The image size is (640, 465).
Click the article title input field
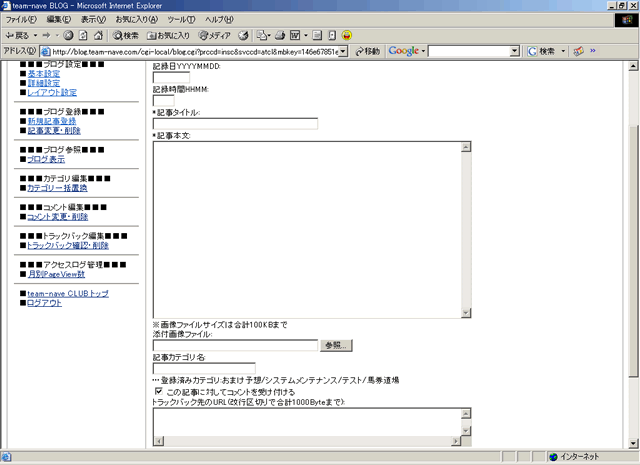(235, 124)
